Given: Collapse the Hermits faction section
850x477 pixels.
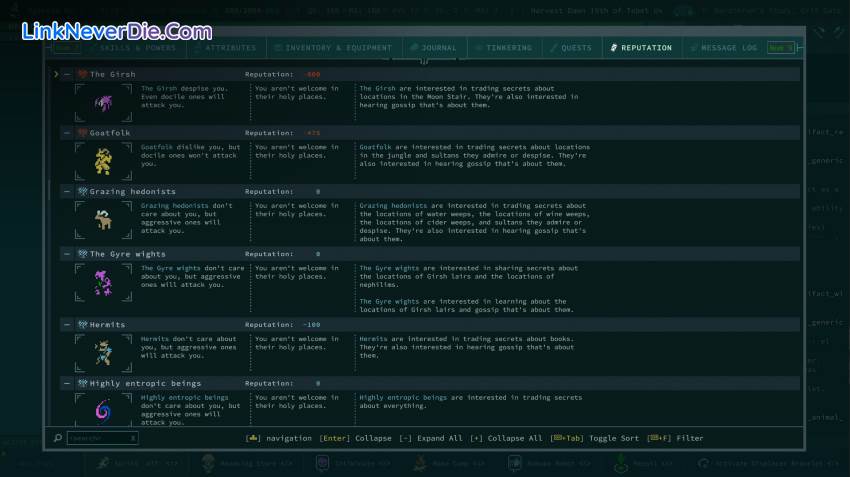Looking at the screenshot, I should click(68, 325).
